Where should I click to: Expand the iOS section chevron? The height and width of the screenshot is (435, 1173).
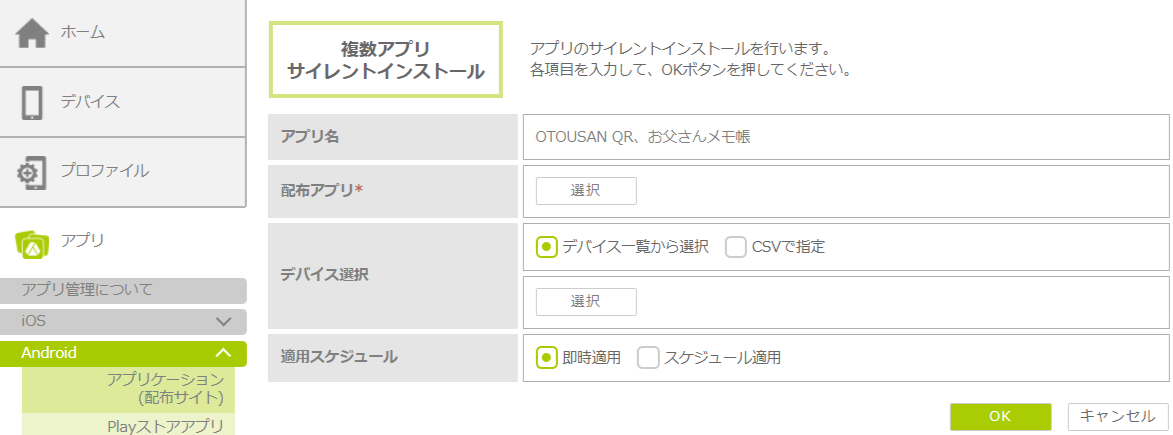point(224,322)
